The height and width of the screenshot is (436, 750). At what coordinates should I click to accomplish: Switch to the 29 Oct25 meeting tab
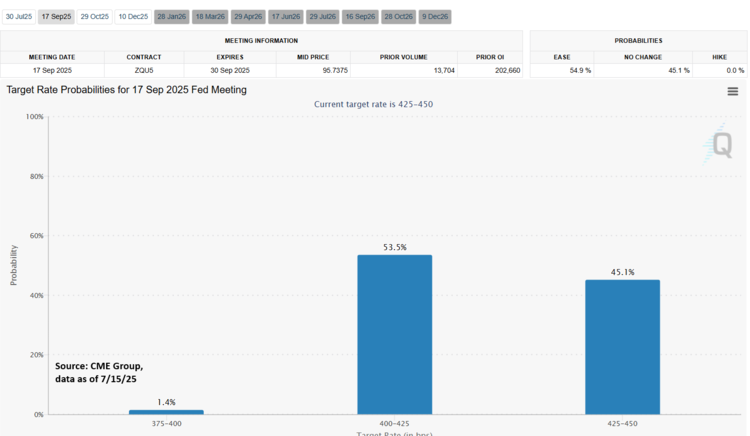(x=94, y=17)
